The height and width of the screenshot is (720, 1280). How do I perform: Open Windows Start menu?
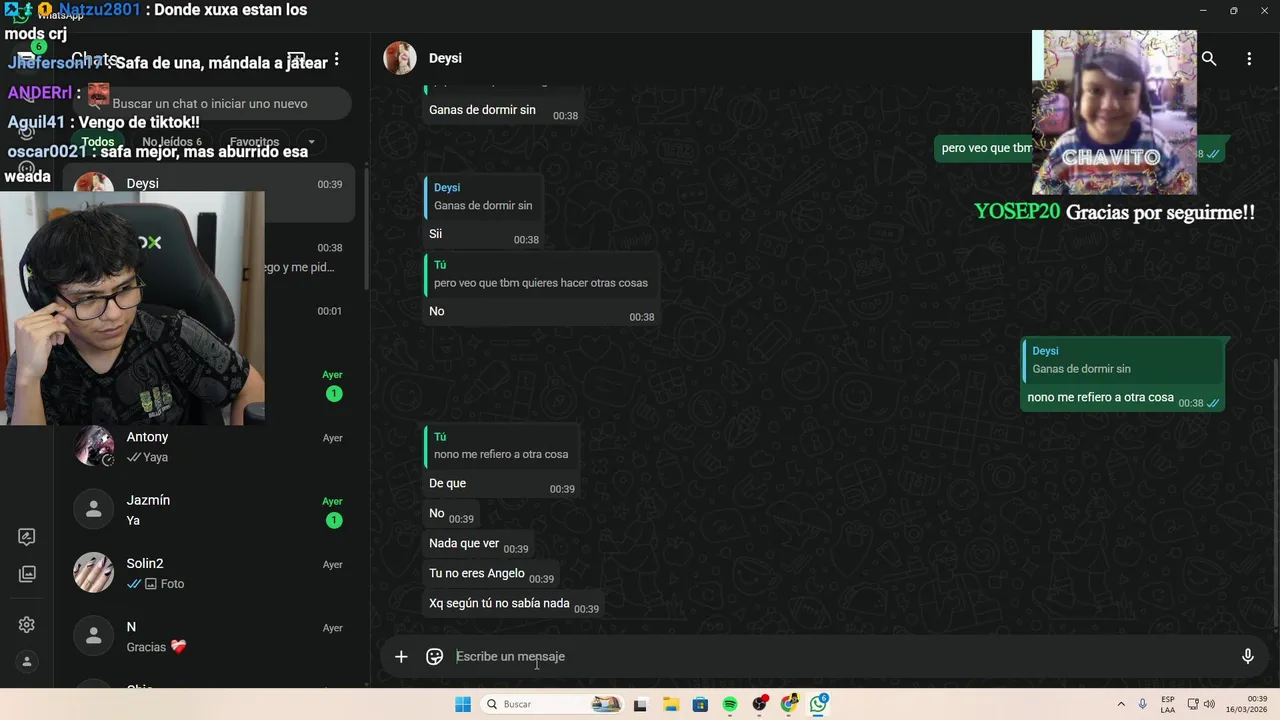(463, 704)
